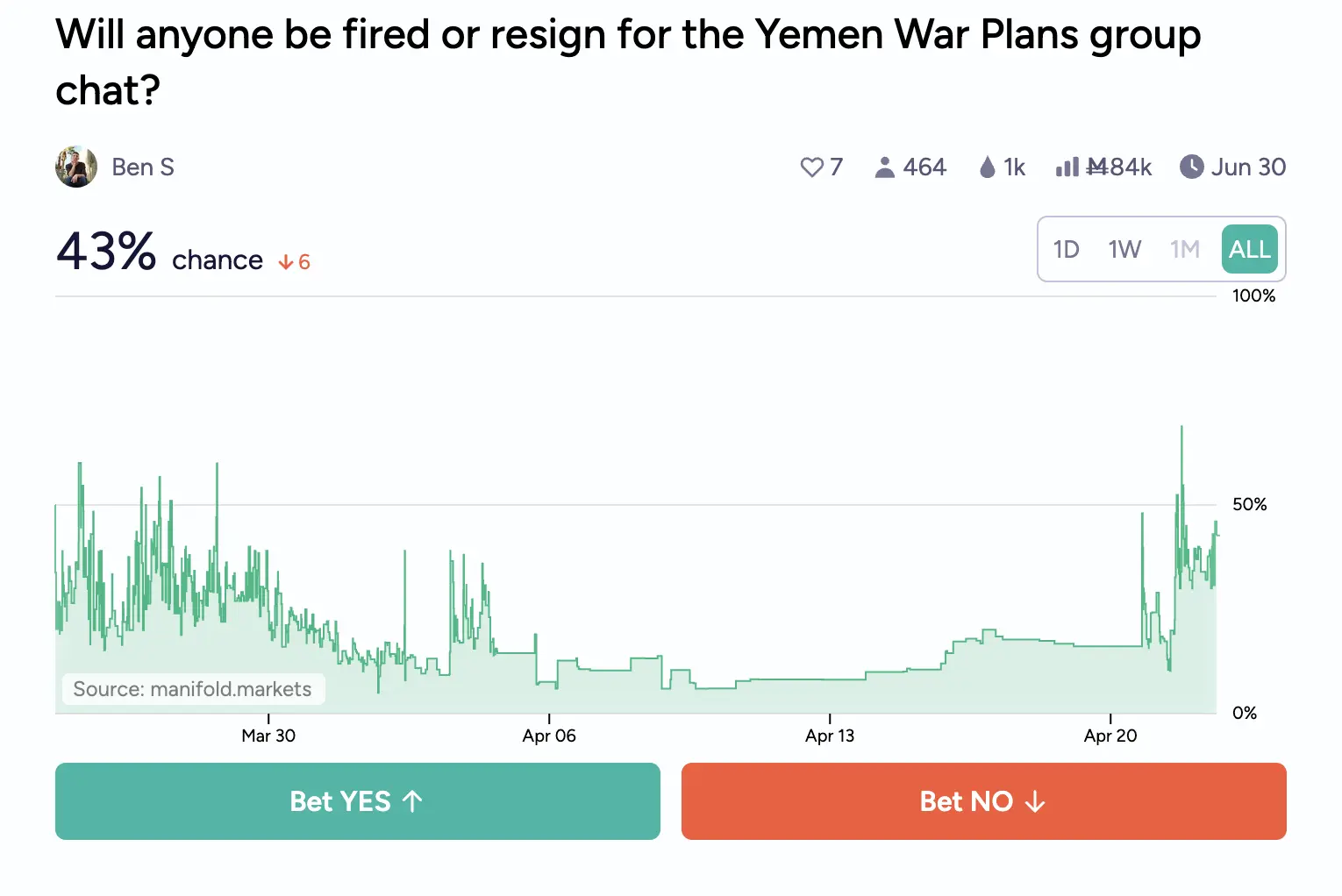The width and height of the screenshot is (1342, 896).
Task: Select the 1D time range
Action: pos(1066,250)
